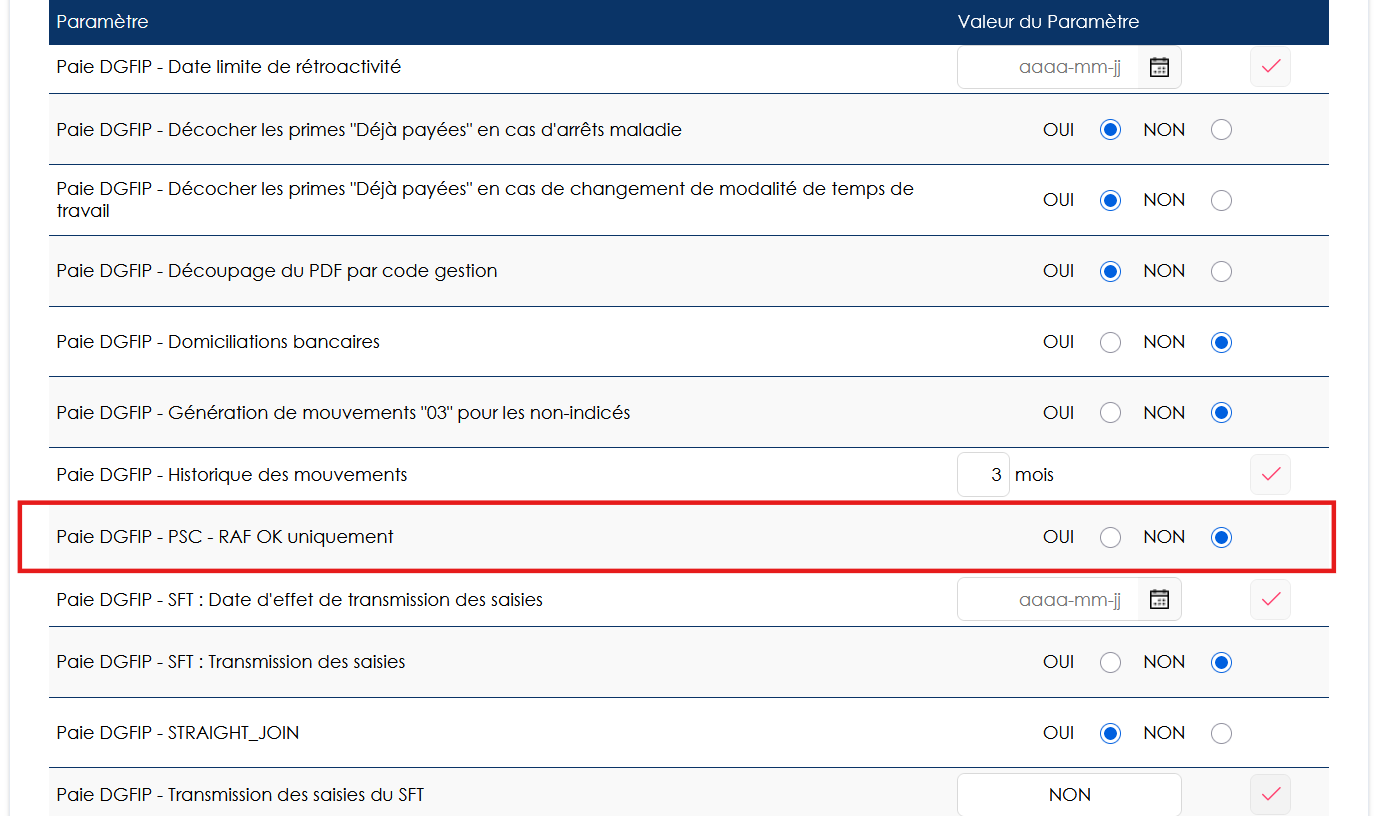This screenshot has width=1378, height=816.
Task: Open calendar for Date limite de rétroactivité
Action: pos(1159,67)
